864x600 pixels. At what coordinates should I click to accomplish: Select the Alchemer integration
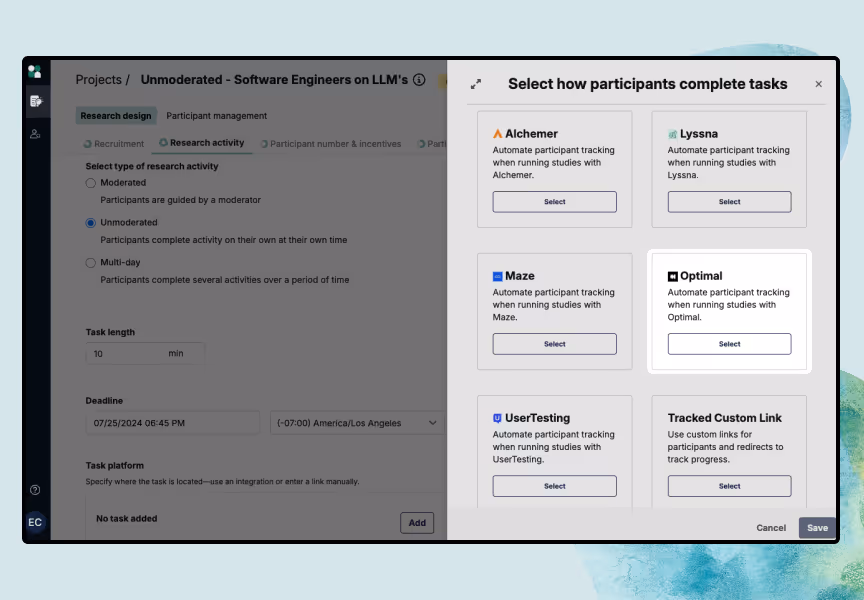click(554, 202)
